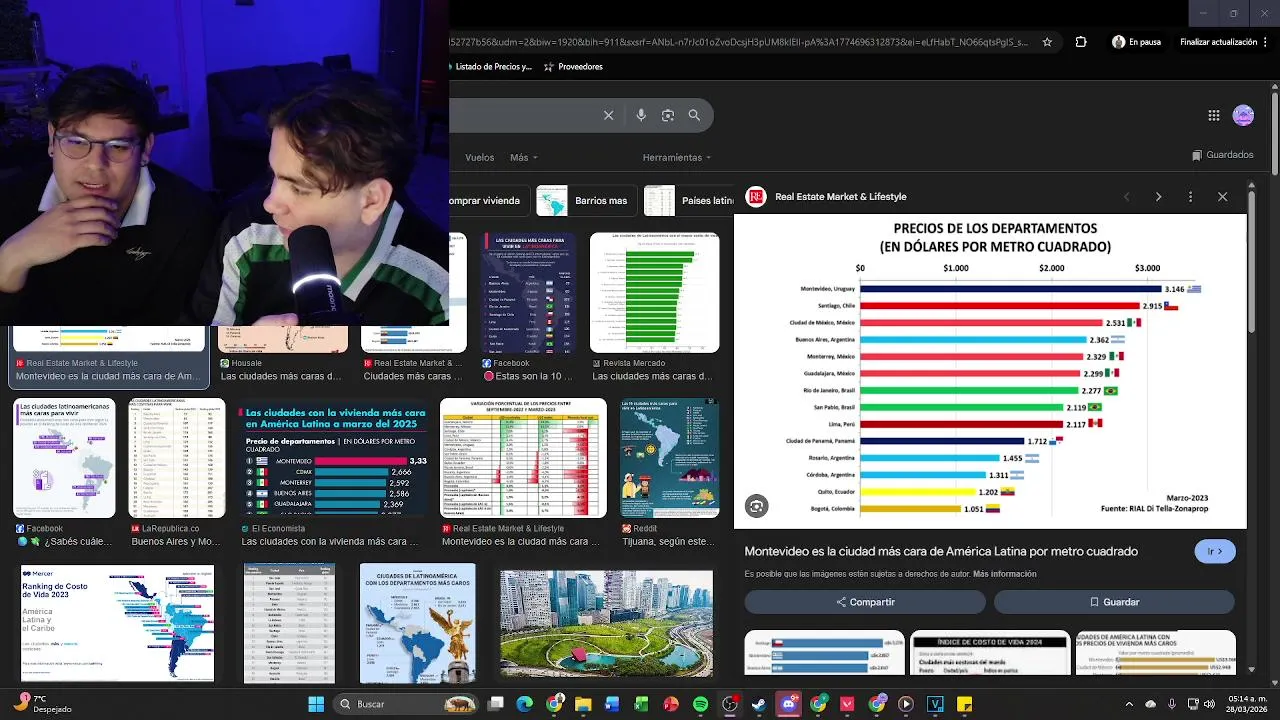Open Sticky Notes from the taskbar
This screenshot has width=1280, height=720.
[x=965, y=704]
